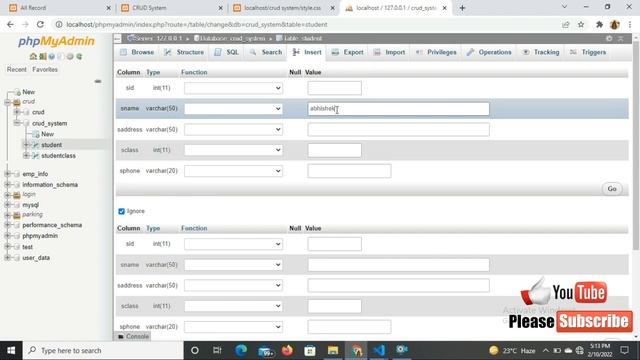Click the first sphone value field
The image size is (640, 360).
click(x=349, y=171)
